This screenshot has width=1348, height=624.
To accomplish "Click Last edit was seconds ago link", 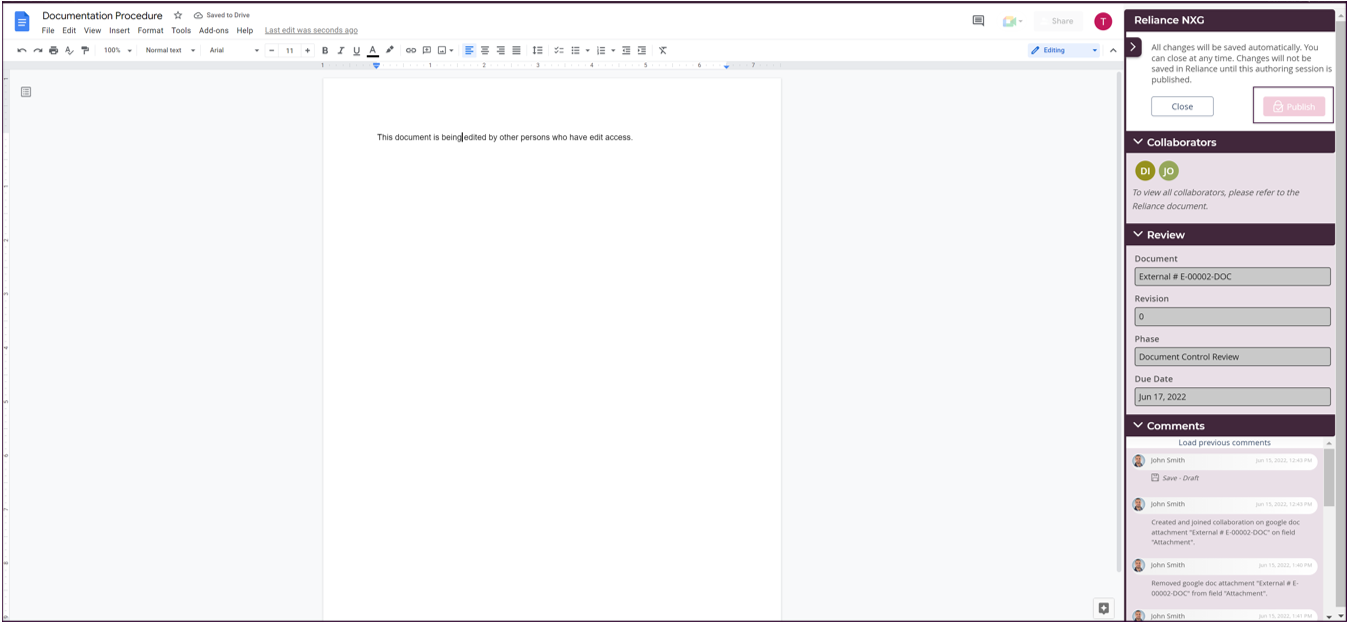I will [x=311, y=31].
